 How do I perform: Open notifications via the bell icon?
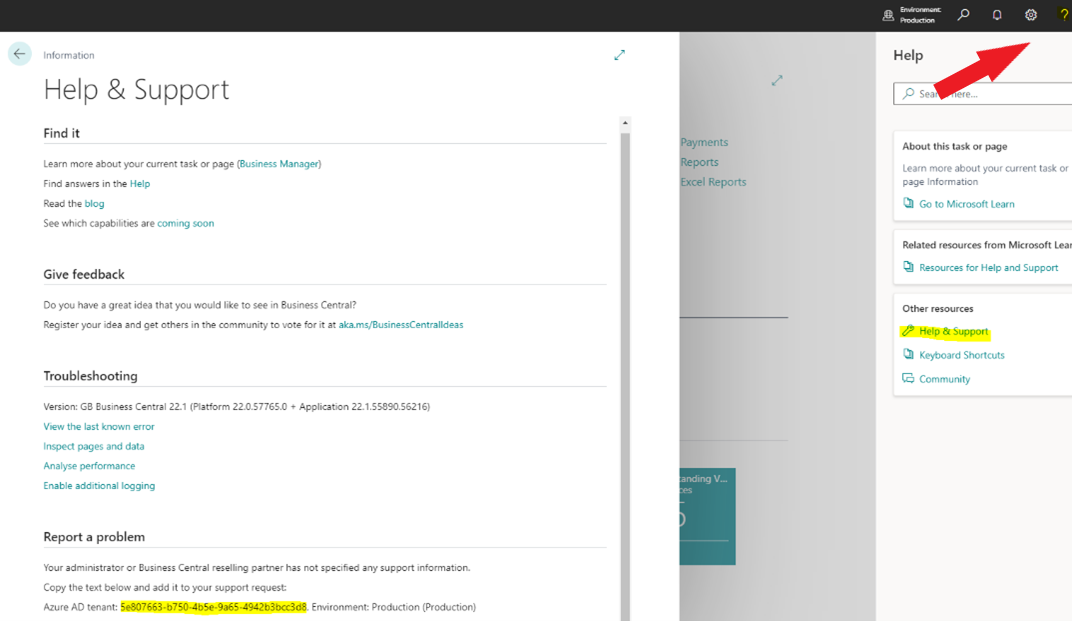click(996, 15)
